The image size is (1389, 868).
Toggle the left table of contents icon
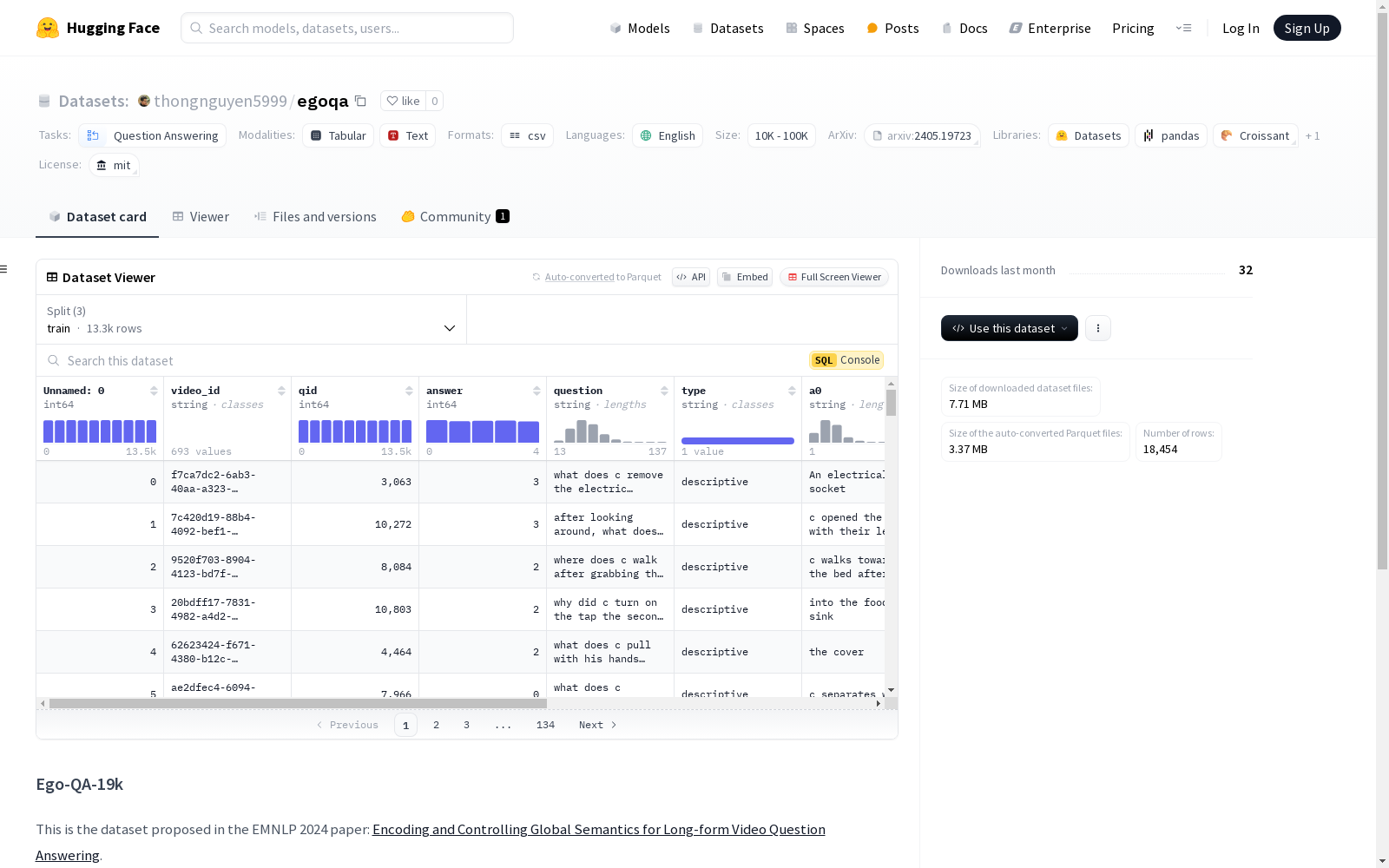3,269
